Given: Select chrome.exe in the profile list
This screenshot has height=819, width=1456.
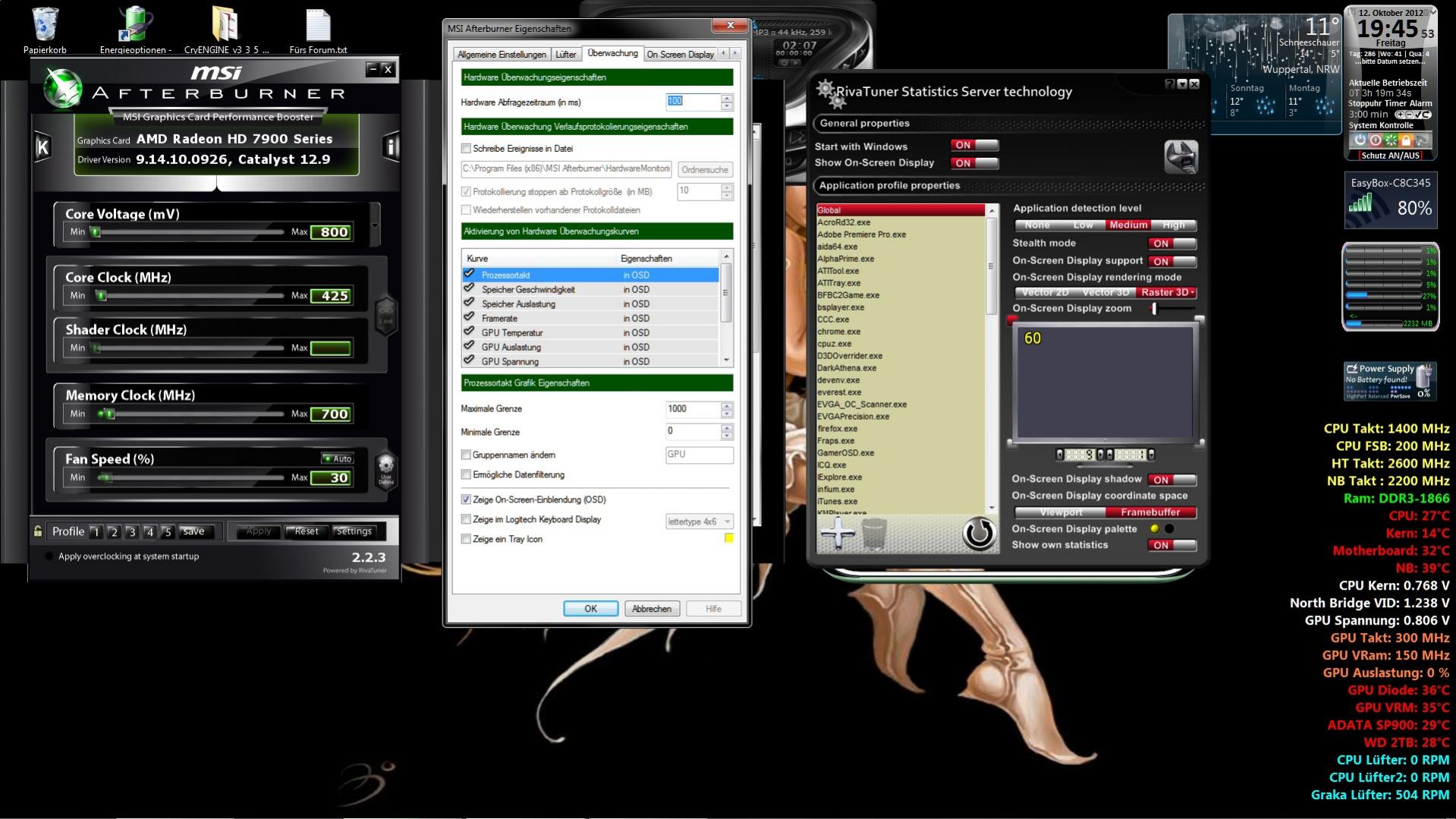Looking at the screenshot, I should coord(901,332).
